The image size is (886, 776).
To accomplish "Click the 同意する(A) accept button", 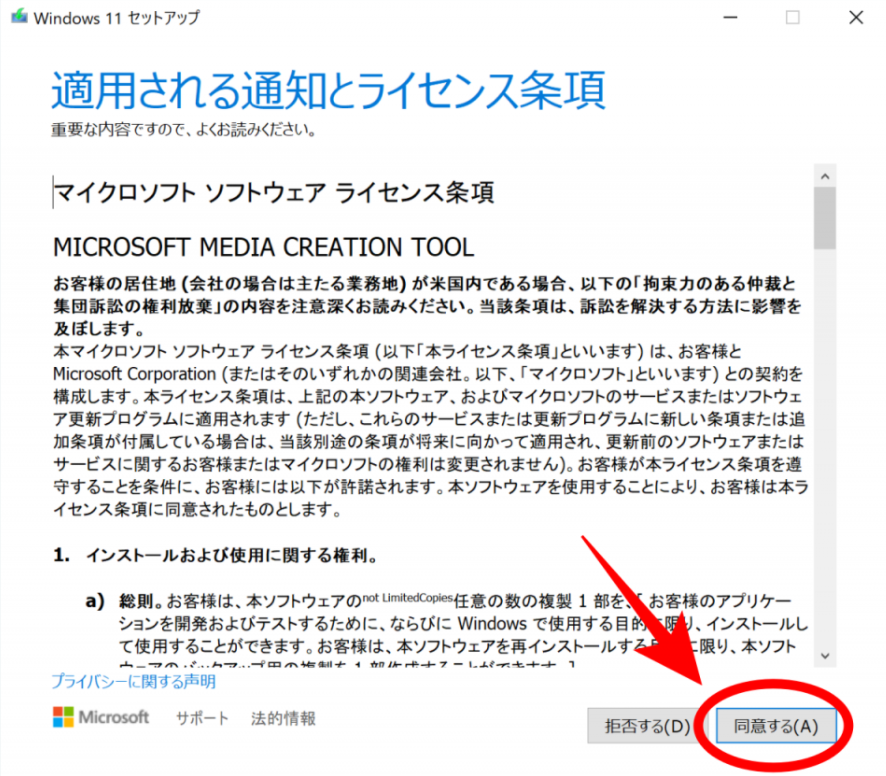I will [775, 726].
